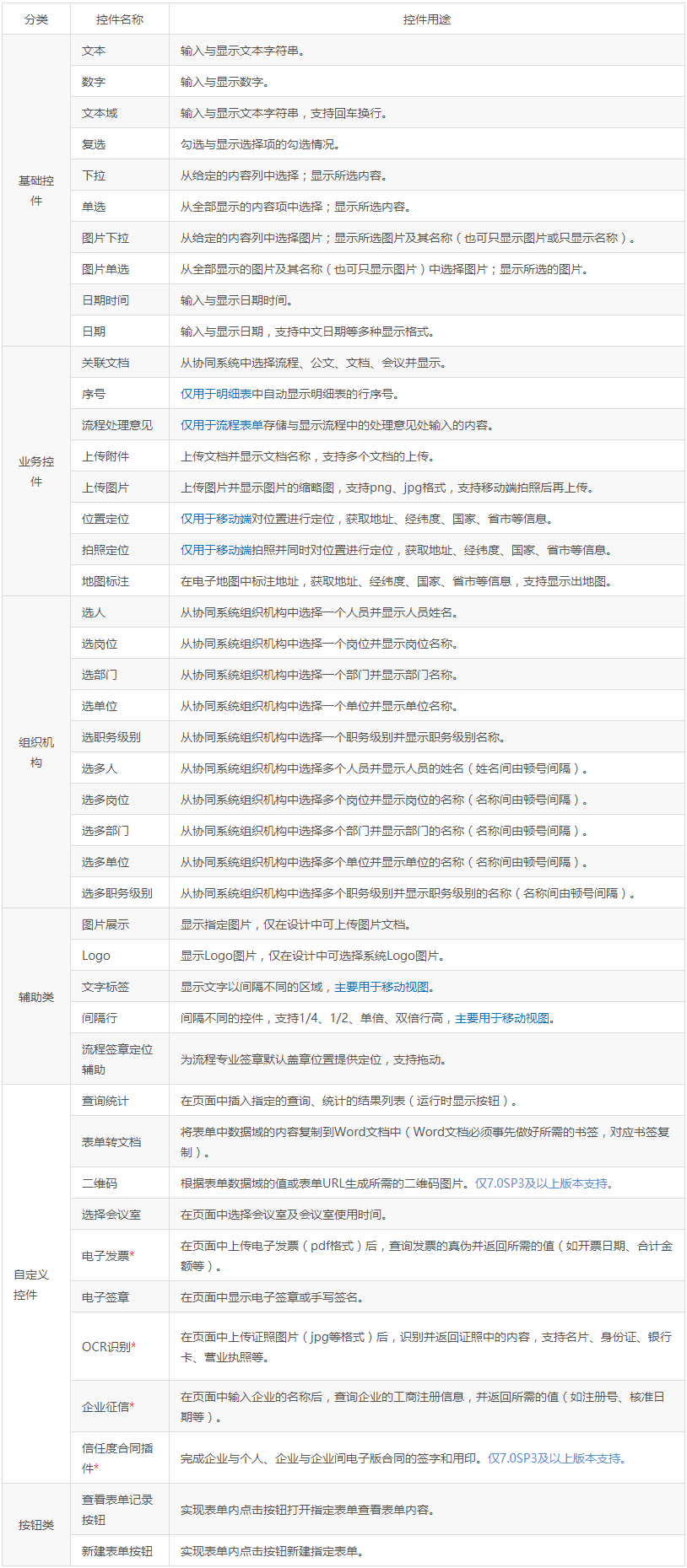Click the '组织机构' category cell
The width and height of the screenshot is (687, 1568).
(x=36, y=752)
